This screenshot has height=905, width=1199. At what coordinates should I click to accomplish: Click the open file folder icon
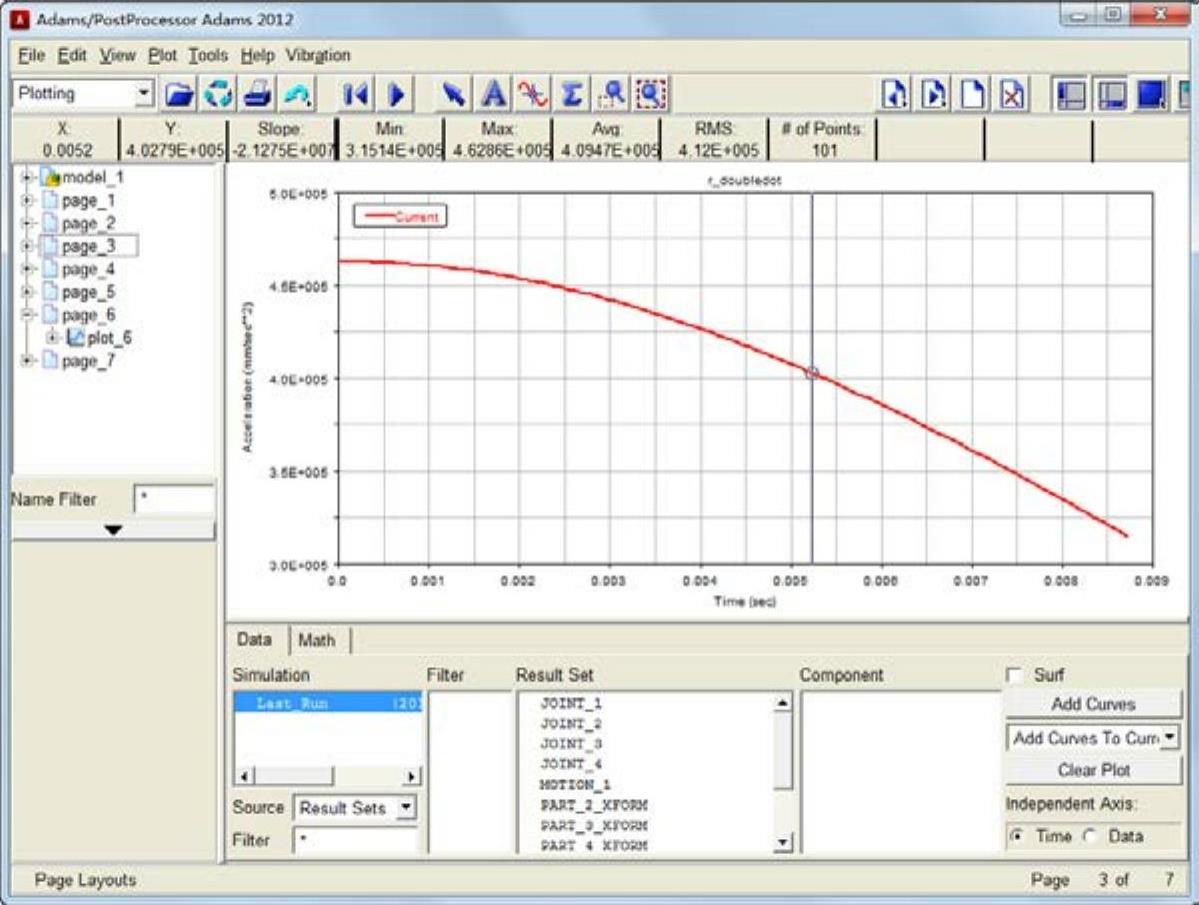[x=180, y=94]
